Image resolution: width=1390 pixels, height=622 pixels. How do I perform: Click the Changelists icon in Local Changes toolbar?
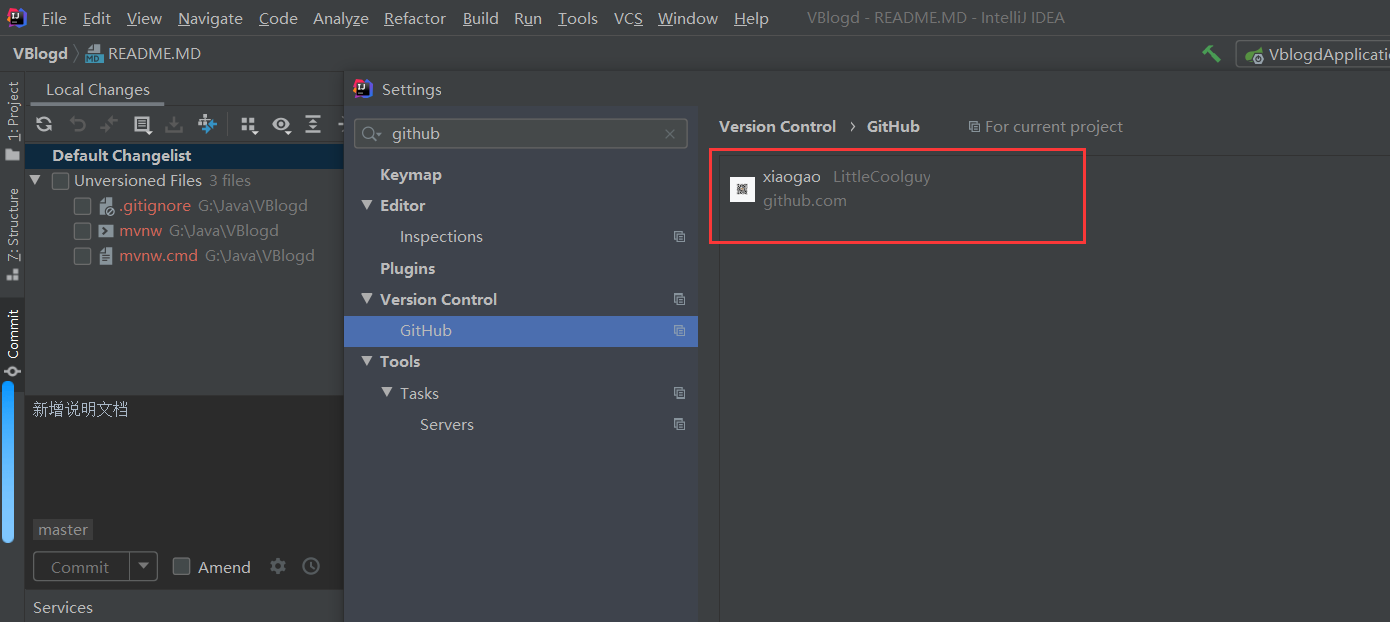click(142, 124)
